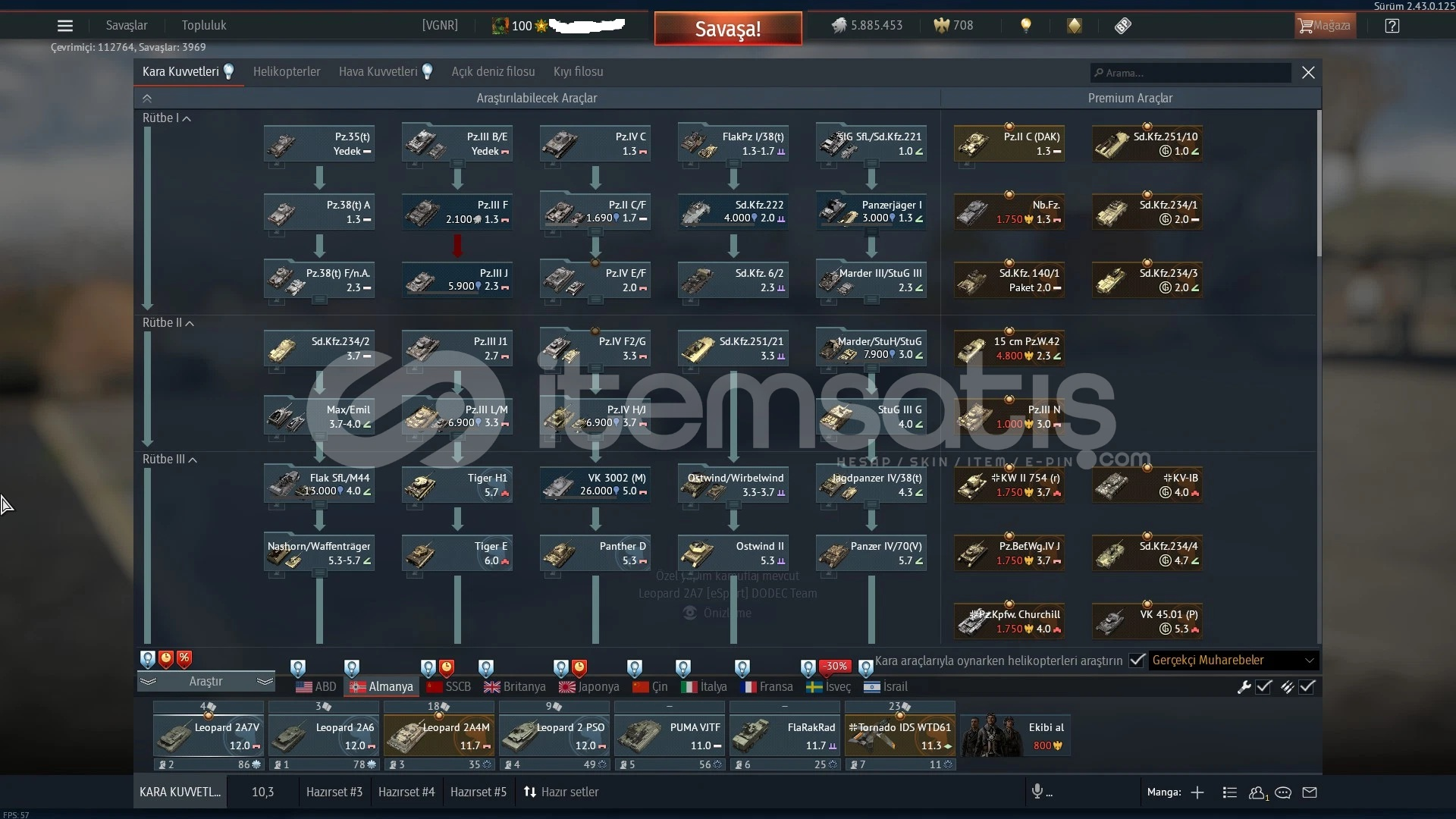Open the Battle Pass BP icon
Image resolution: width=1456 pixels, height=819 pixels.
pyautogui.click(x=1123, y=26)
